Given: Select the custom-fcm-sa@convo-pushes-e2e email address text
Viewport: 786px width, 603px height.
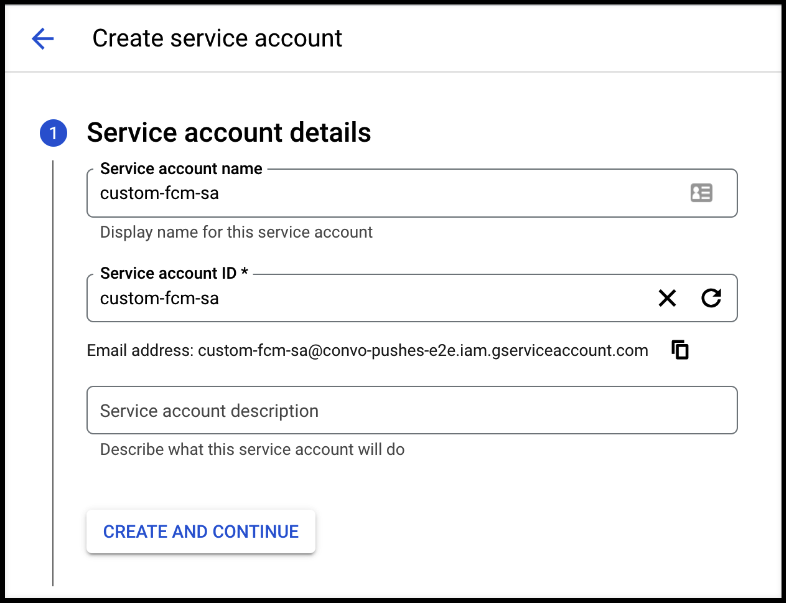Looking at the screenshot, I should (423, 350).
